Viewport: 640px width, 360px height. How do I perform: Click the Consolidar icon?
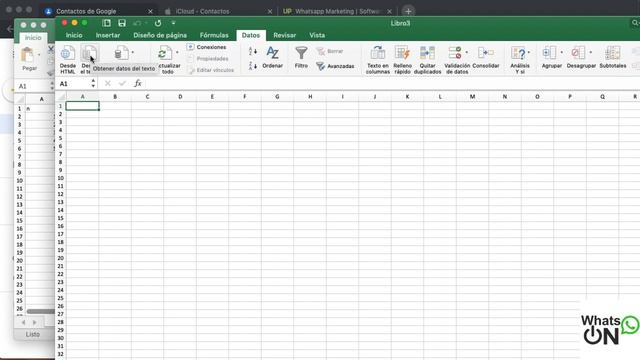tap(486, 53)
